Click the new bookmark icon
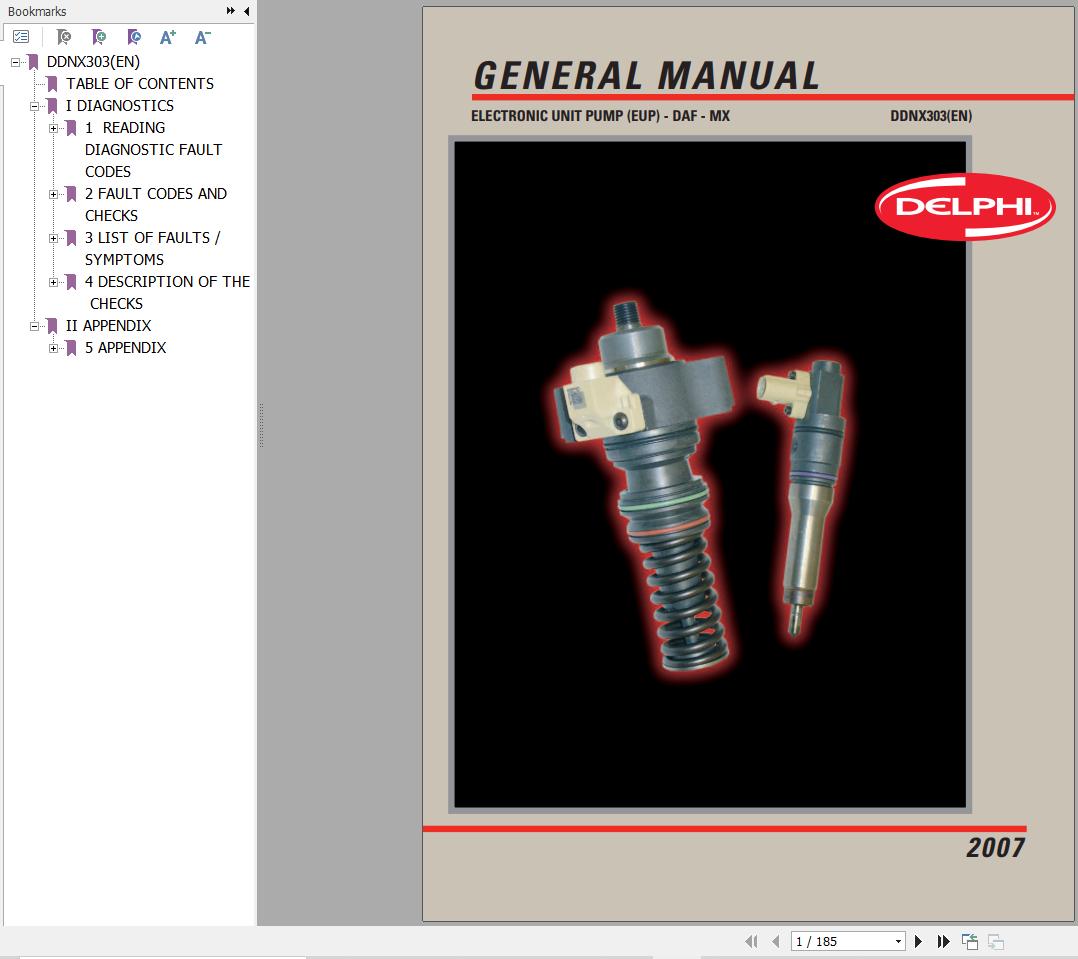 (99, 37)
